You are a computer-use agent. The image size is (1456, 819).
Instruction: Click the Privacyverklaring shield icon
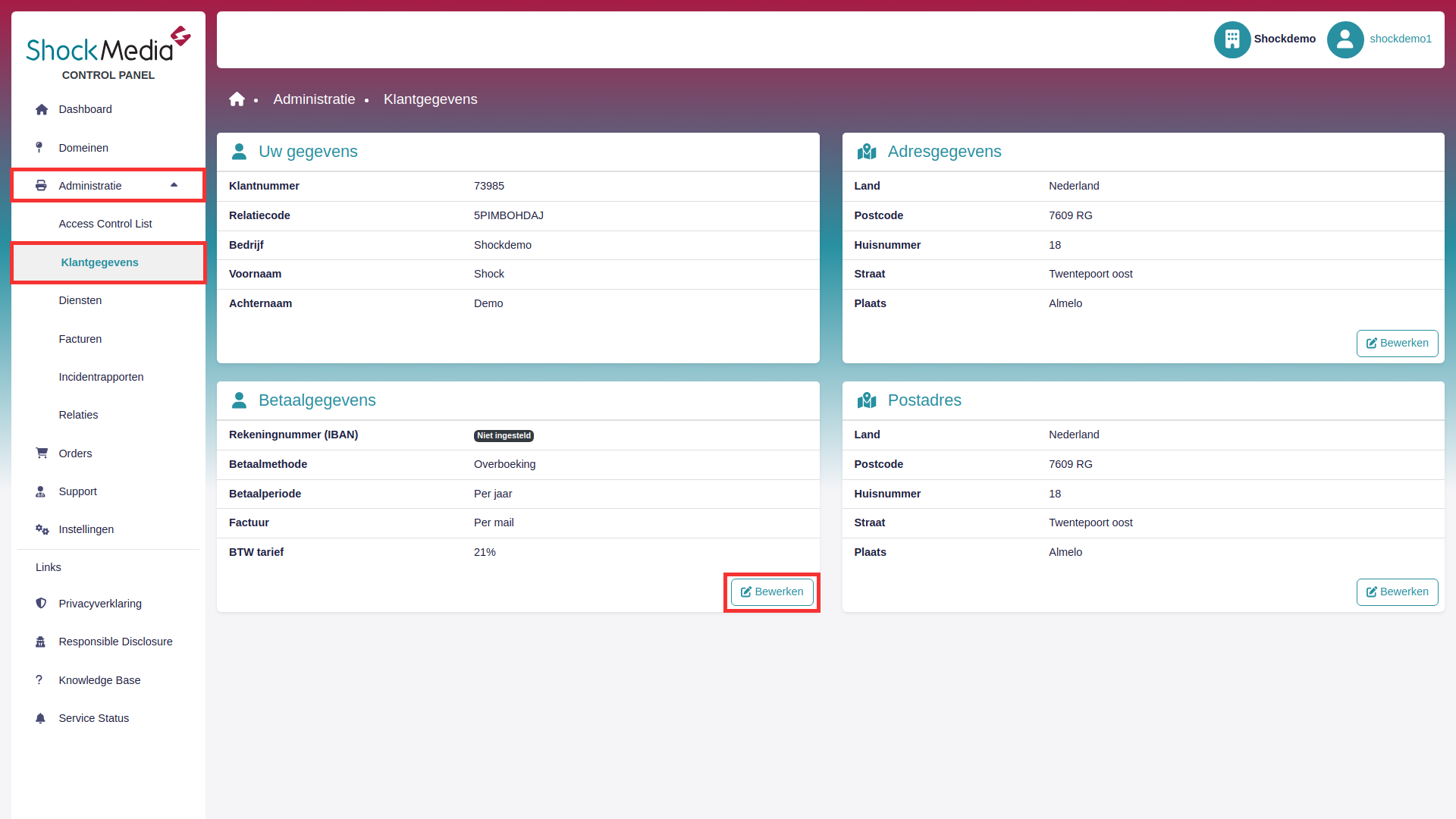[x=41, y=604]
